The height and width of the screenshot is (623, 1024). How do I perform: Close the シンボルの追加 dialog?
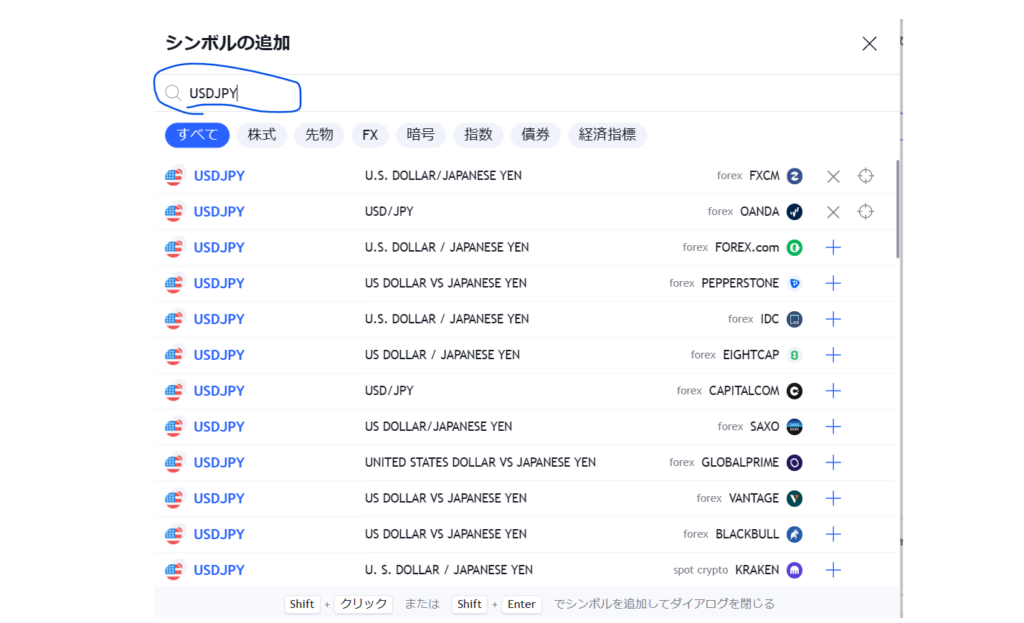869,44
